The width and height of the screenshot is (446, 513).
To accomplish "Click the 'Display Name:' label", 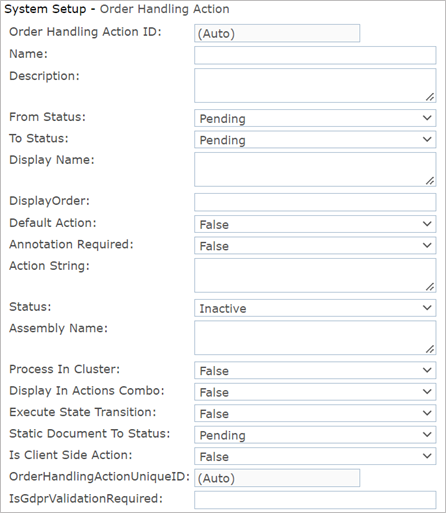I will pyautogui.click(x=52, y=160).
